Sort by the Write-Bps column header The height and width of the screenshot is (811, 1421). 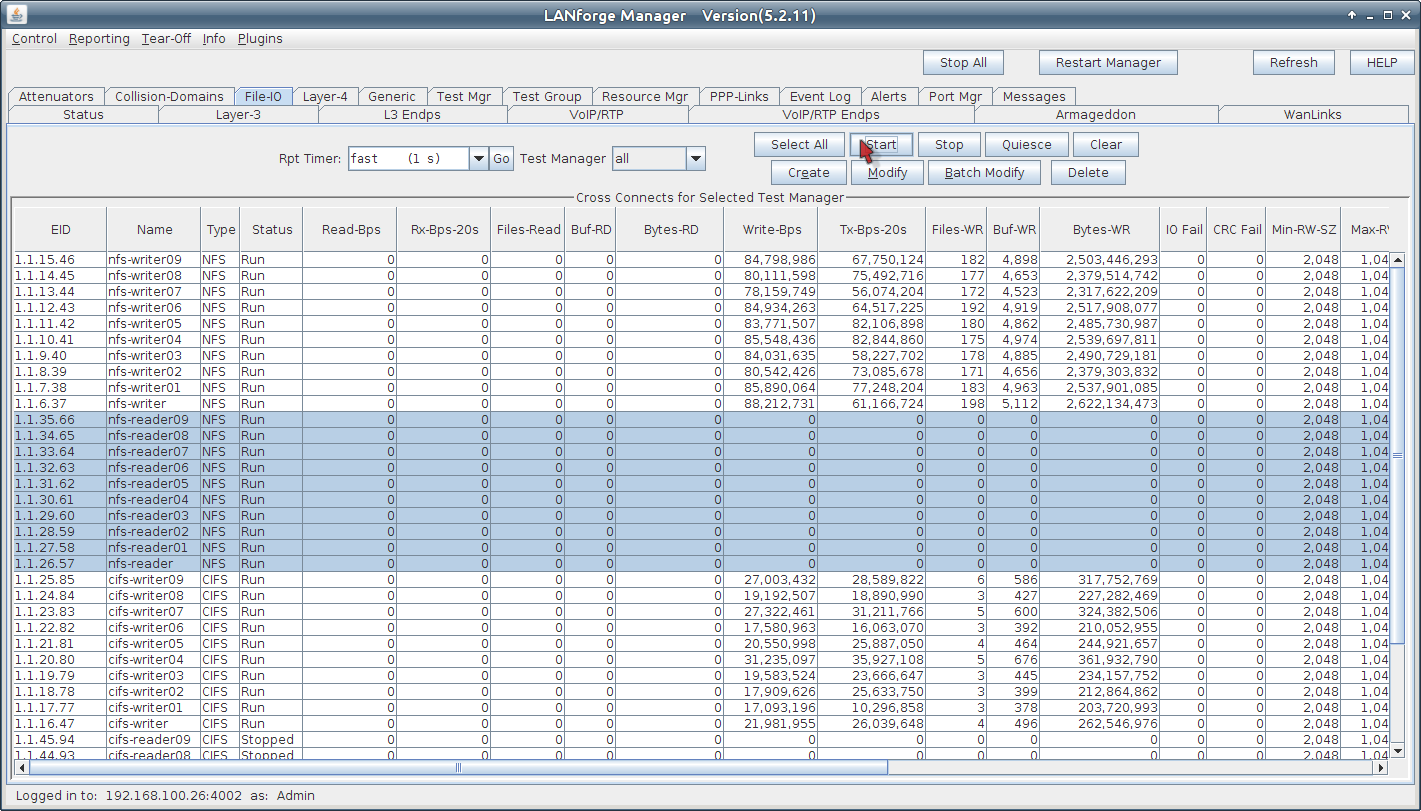pos(771,229)
